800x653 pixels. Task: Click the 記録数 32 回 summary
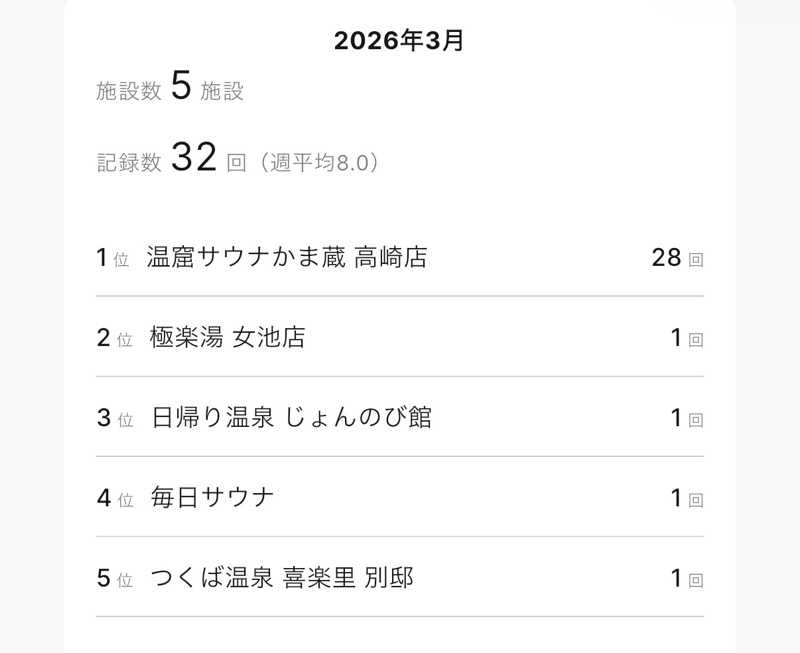[172, 157]
